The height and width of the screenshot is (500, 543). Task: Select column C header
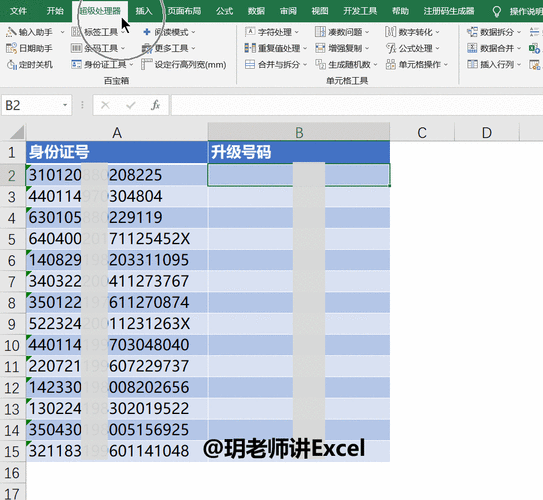point(422,132)
